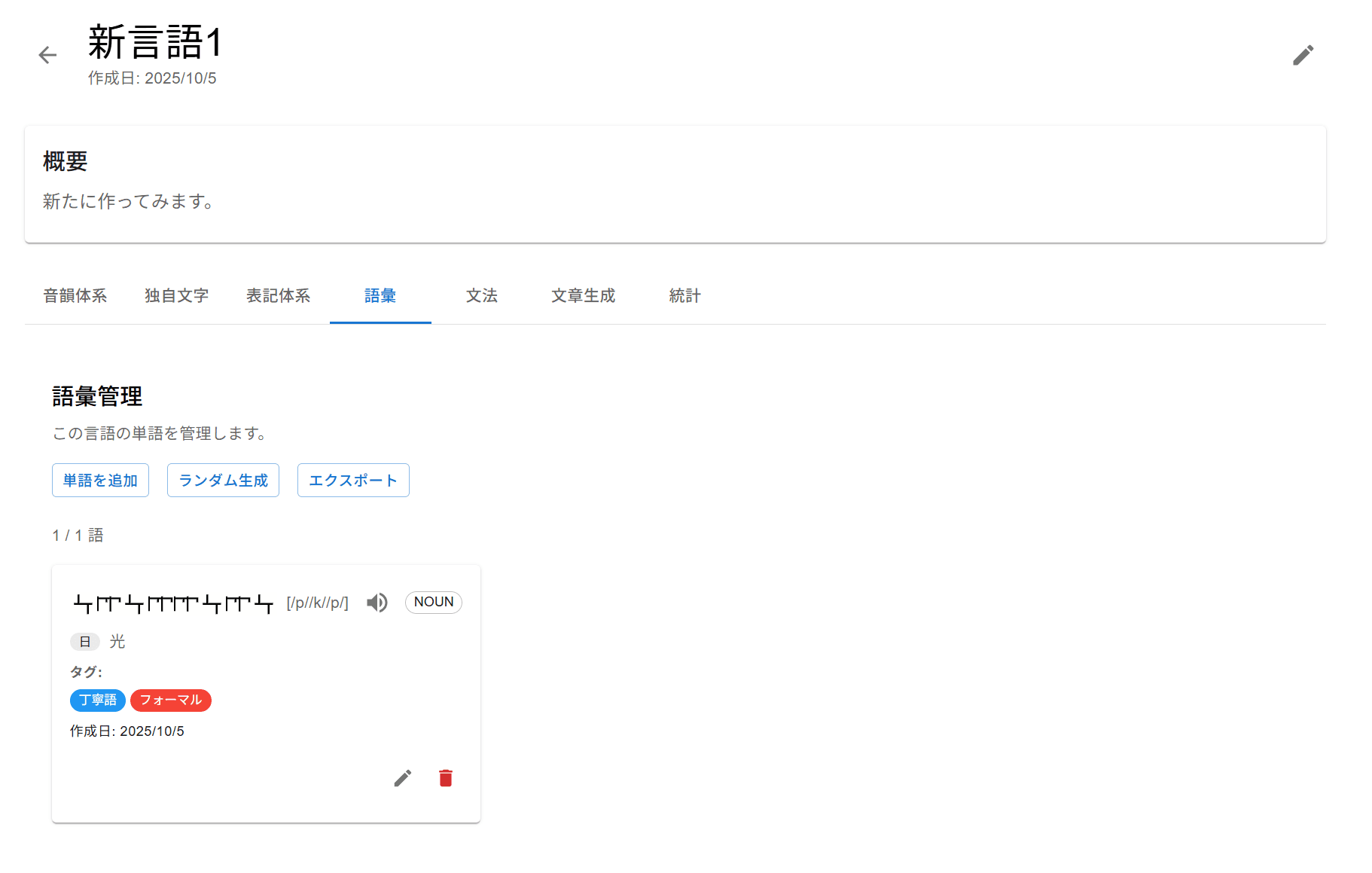Click the blue 丁寧語 tag
1372x873 pixels.
98,701
